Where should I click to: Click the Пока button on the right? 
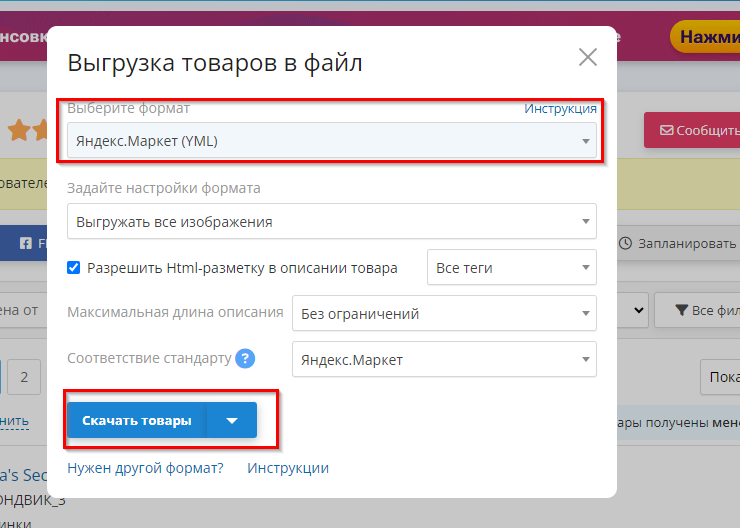pyautogui.click(x=720, y=378)
